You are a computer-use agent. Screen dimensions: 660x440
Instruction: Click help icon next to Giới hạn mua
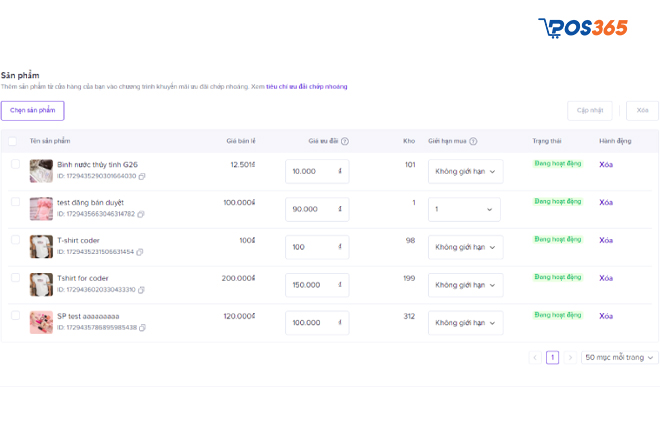(473, 141)
